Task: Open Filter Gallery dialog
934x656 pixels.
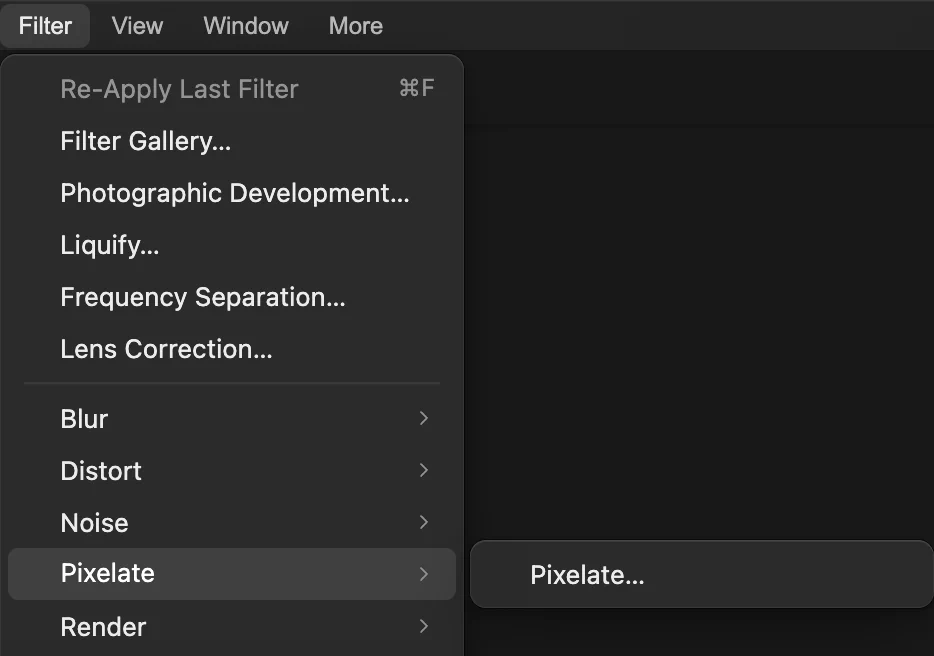Action: point(232,141)
